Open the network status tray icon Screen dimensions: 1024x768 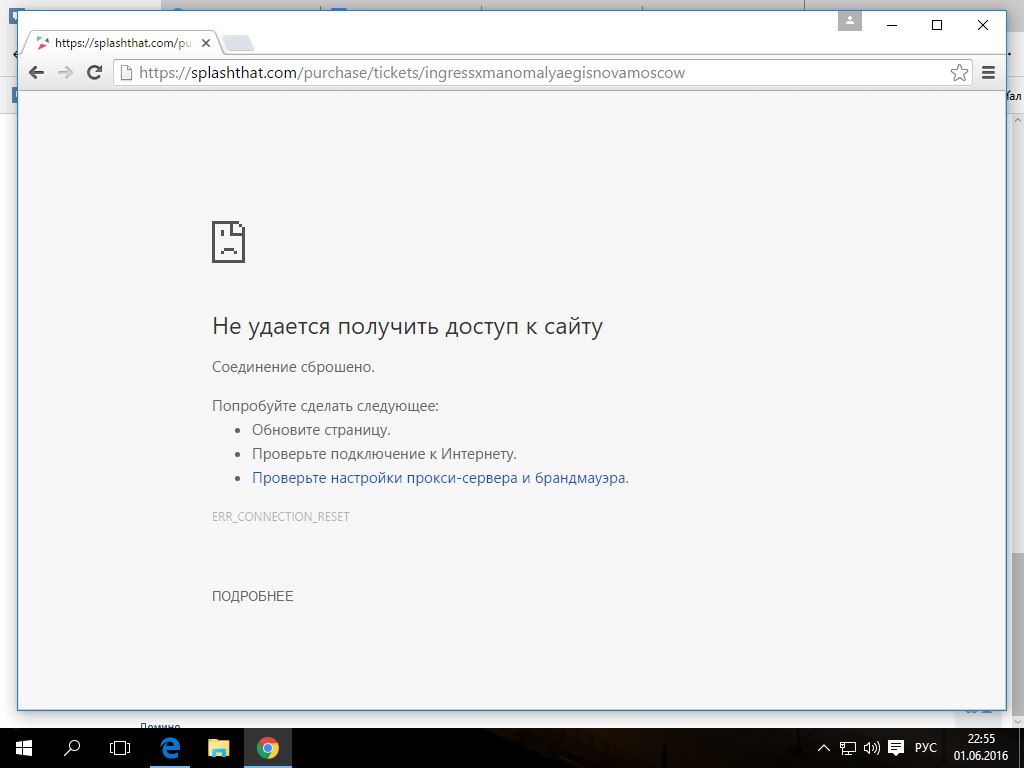click(x=848, y=748)
